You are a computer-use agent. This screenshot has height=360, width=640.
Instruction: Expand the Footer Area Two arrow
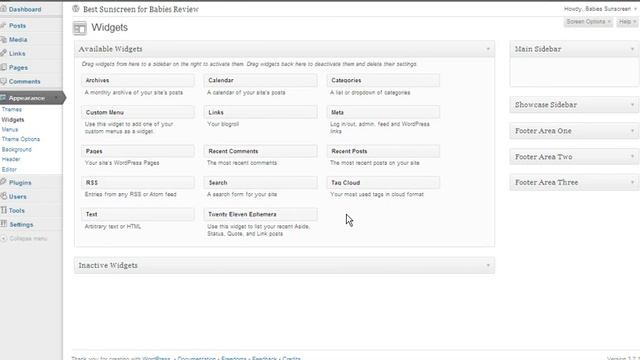pyautogui.click(x=632, y=156)
